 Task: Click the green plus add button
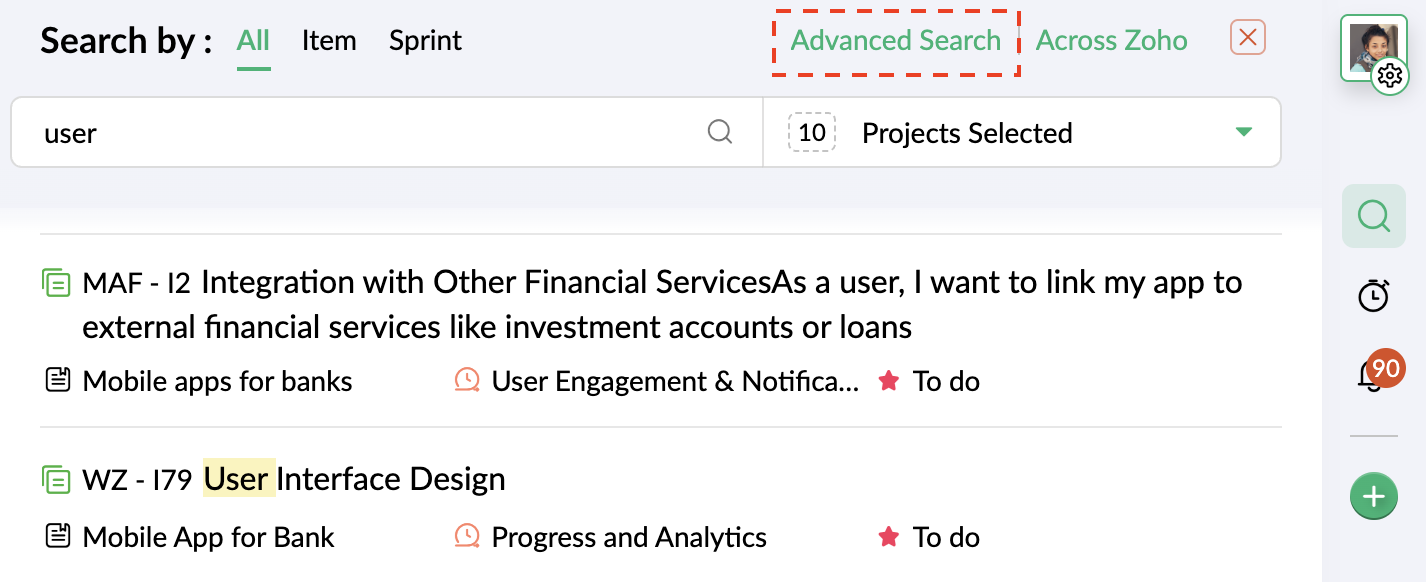click(x=1374, y=496)
